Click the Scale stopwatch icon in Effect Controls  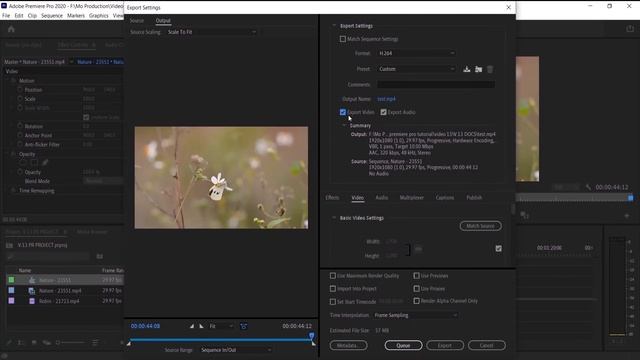tap(20, 98)
